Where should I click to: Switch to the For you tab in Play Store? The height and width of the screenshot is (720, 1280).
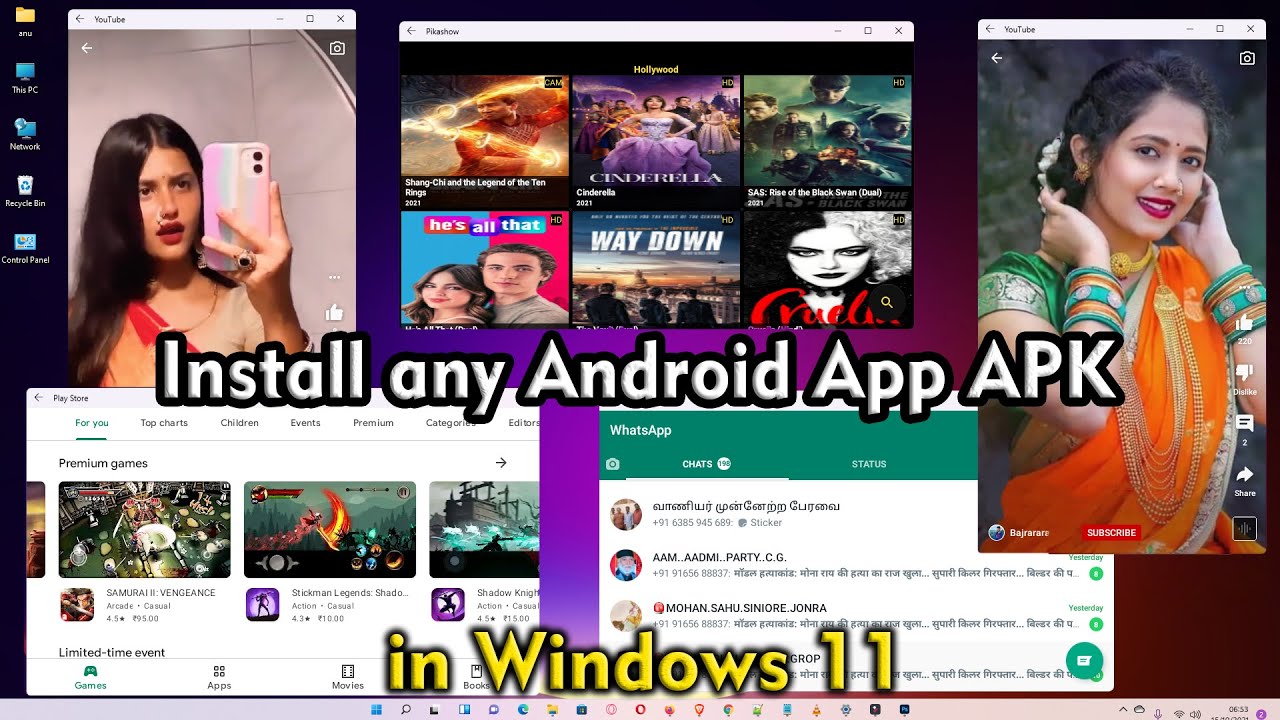point(92,423)
